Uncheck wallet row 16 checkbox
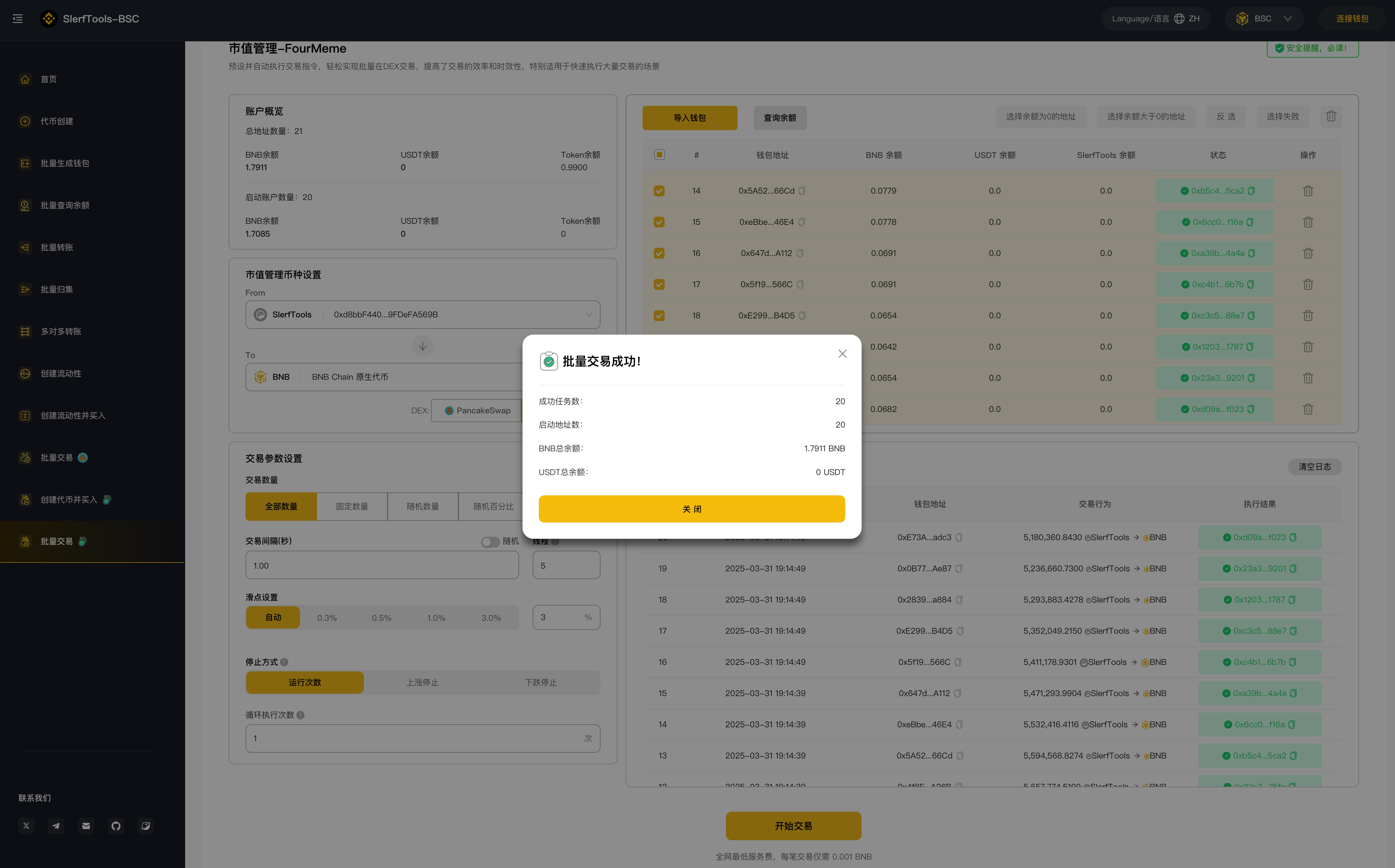1395x868 pixels. (659, 253)
